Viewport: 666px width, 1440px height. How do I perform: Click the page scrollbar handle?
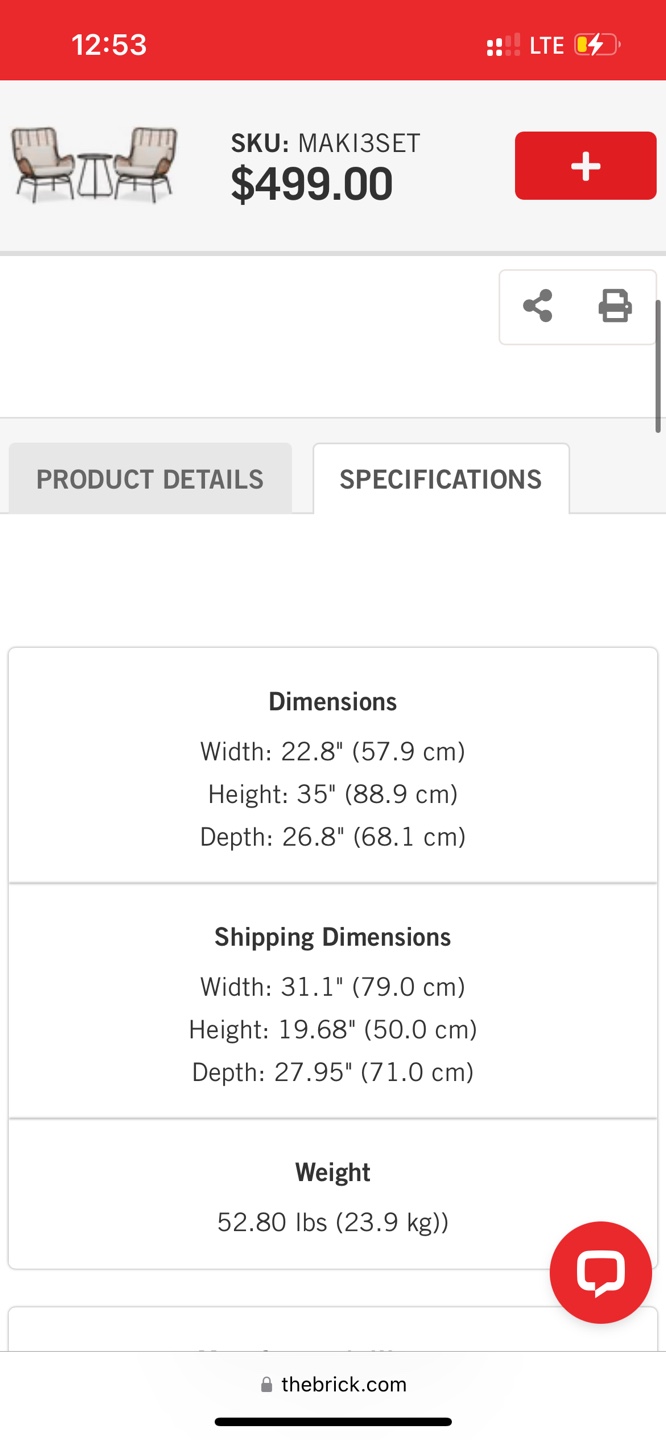[x=658, y=366]
